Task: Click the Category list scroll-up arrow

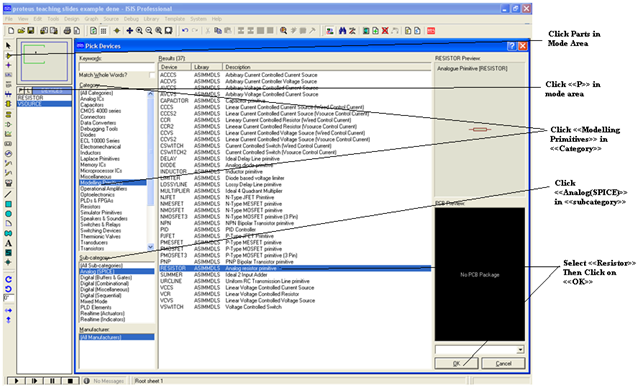Action: [x=151, y=94]
